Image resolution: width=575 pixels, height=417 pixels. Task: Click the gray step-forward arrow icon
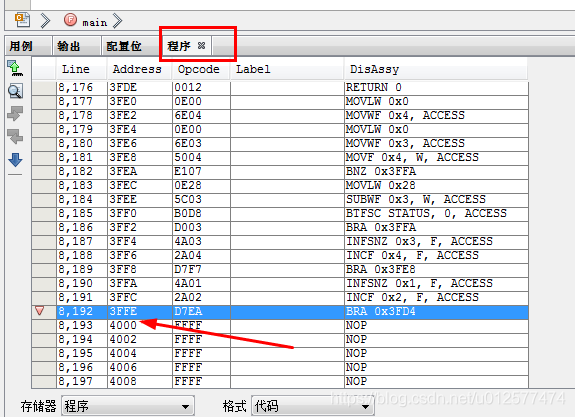[x=15, y=113]
